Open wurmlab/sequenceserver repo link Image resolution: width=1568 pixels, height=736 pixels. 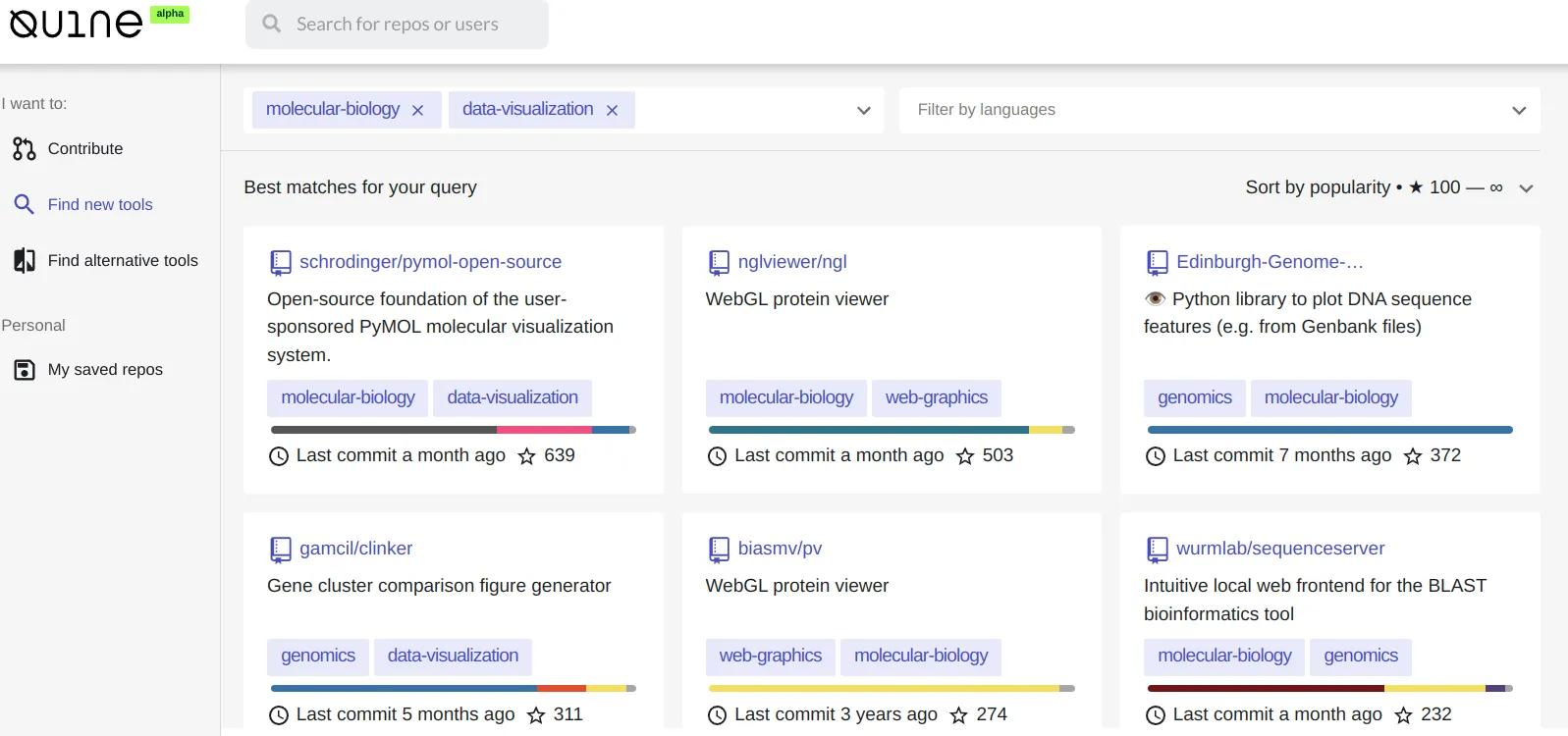tap(1280, 549)
